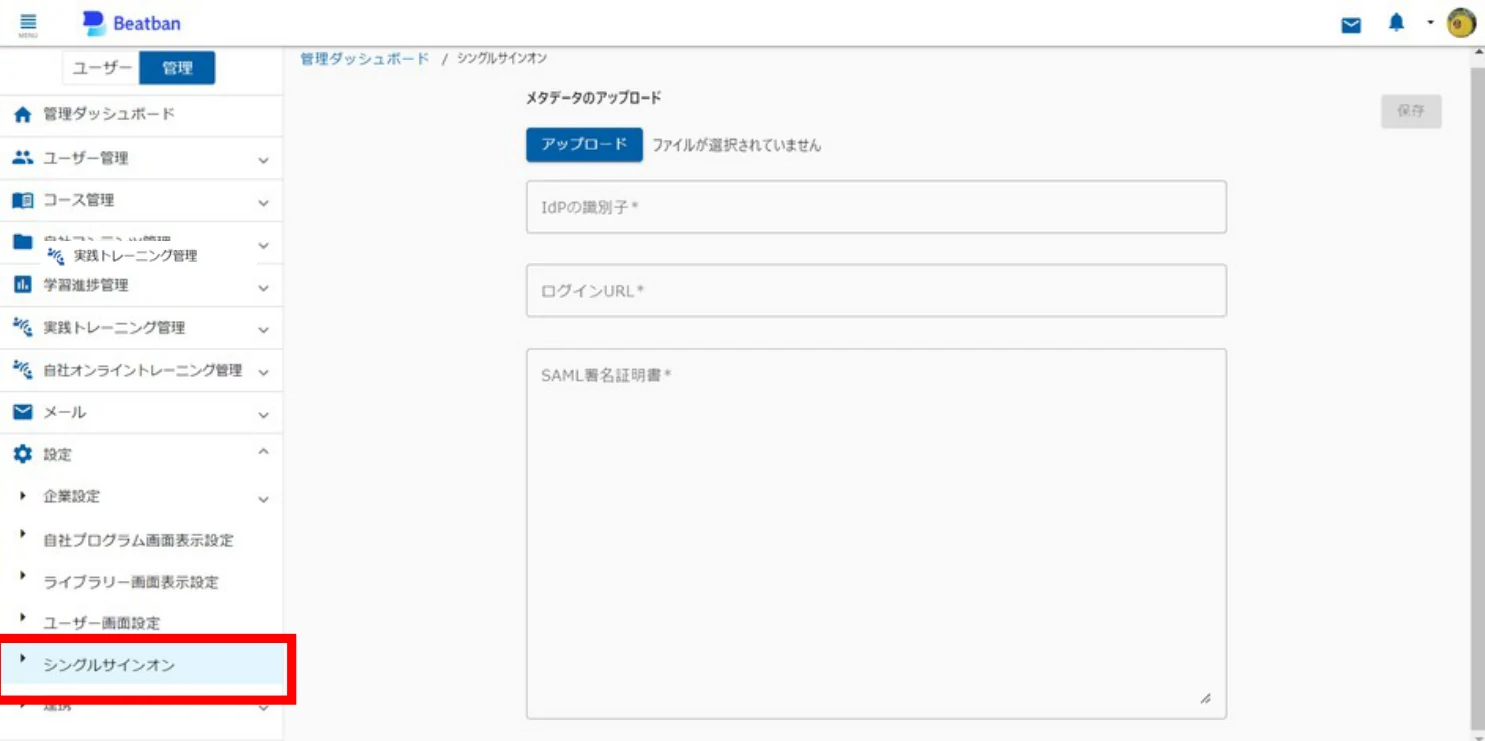Expand 自社オンライントレーニング管理 chevron
1485x741 pixels.
click(263, 372)
